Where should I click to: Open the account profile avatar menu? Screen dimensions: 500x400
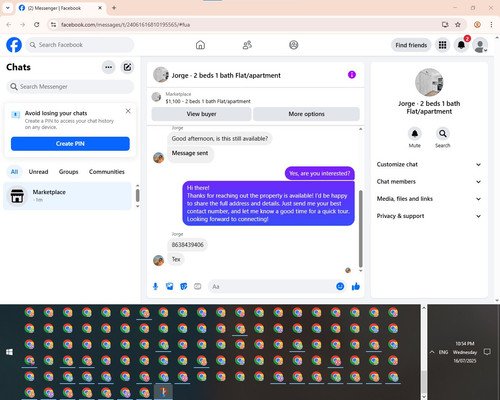480,45
